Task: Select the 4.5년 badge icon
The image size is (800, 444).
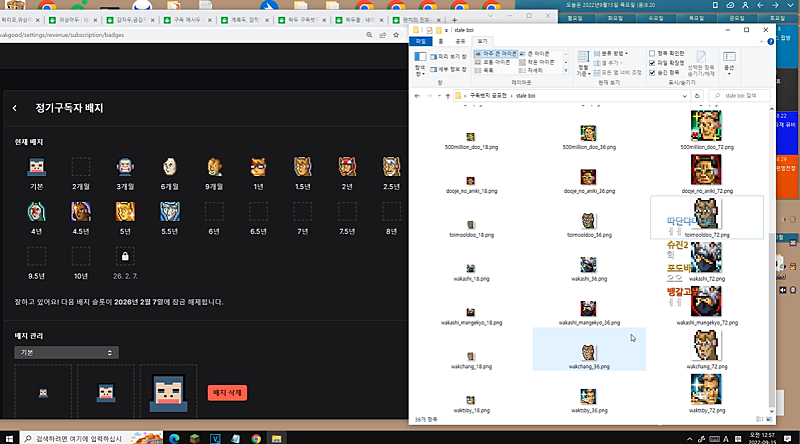Action: coord(81,212)
